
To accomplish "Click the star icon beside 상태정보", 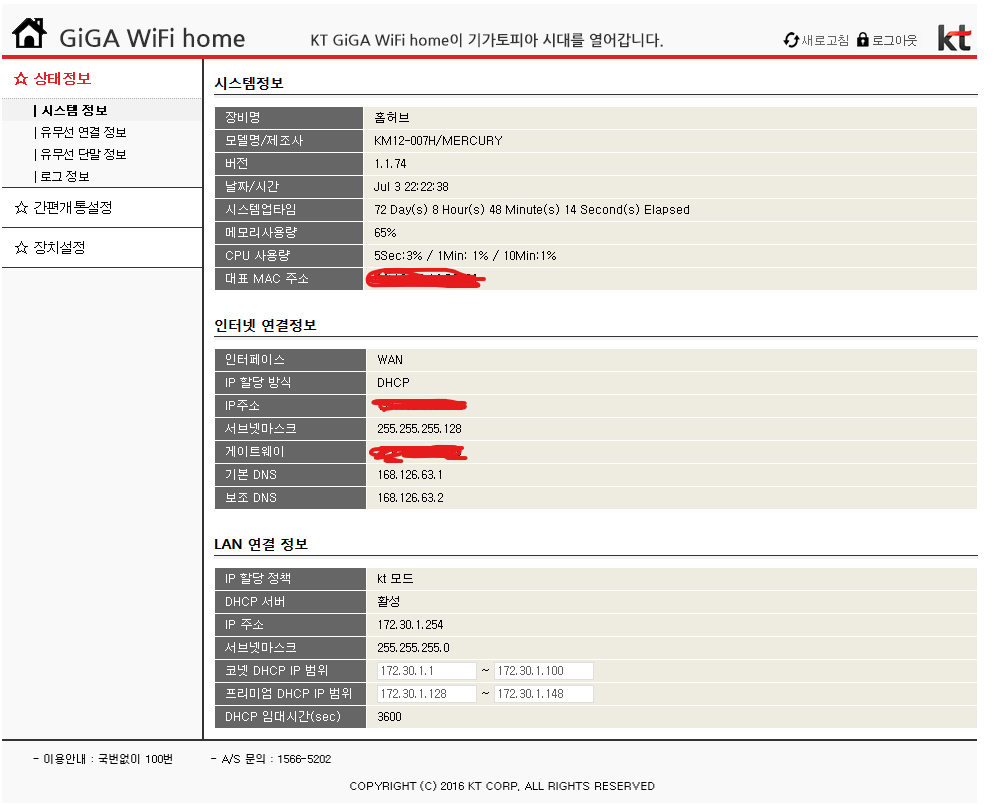I will [21, 78].
